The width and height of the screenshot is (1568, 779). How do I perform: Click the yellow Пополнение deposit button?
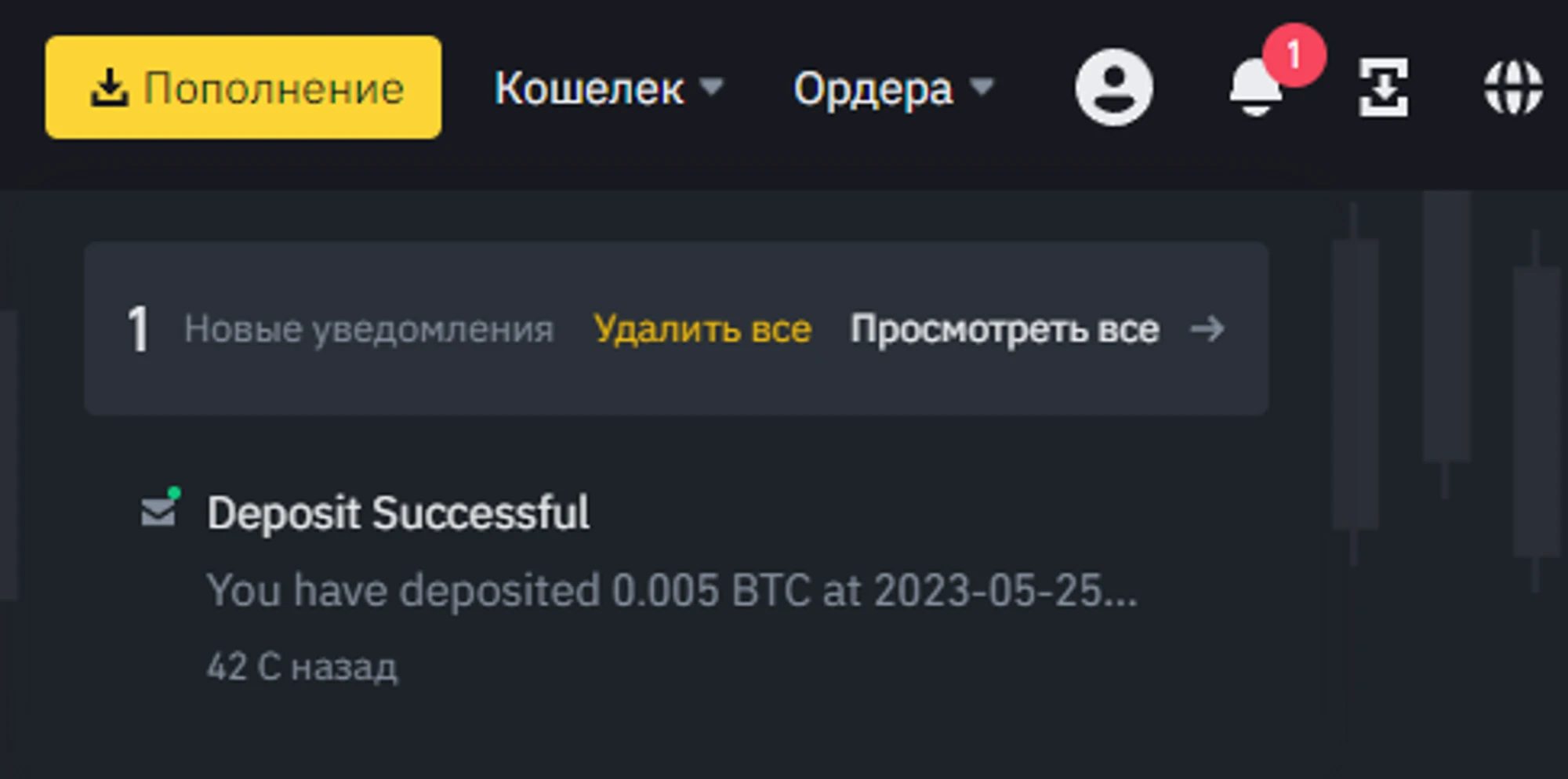tap(243, 87)
